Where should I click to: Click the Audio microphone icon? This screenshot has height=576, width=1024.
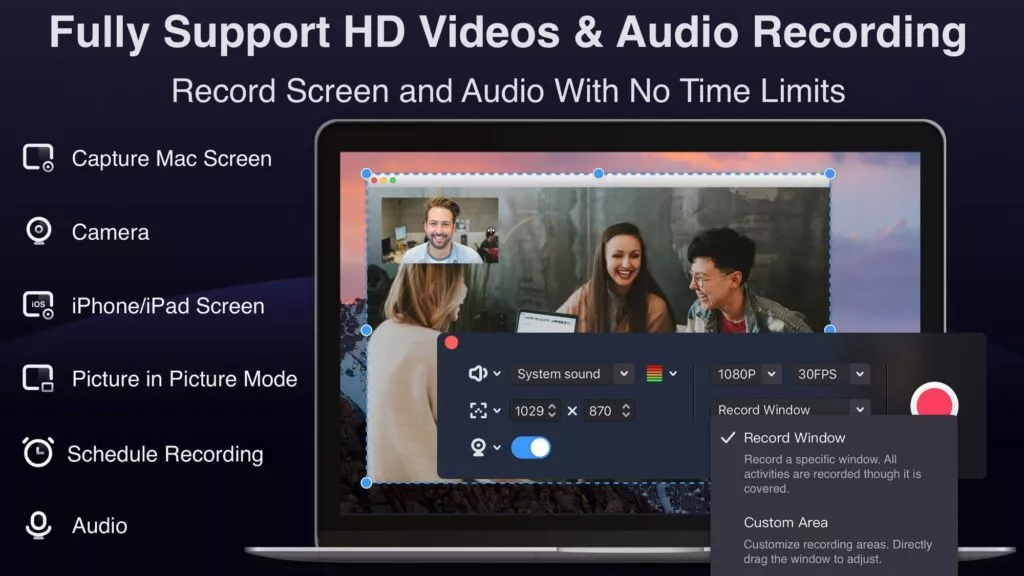point(38,525)
